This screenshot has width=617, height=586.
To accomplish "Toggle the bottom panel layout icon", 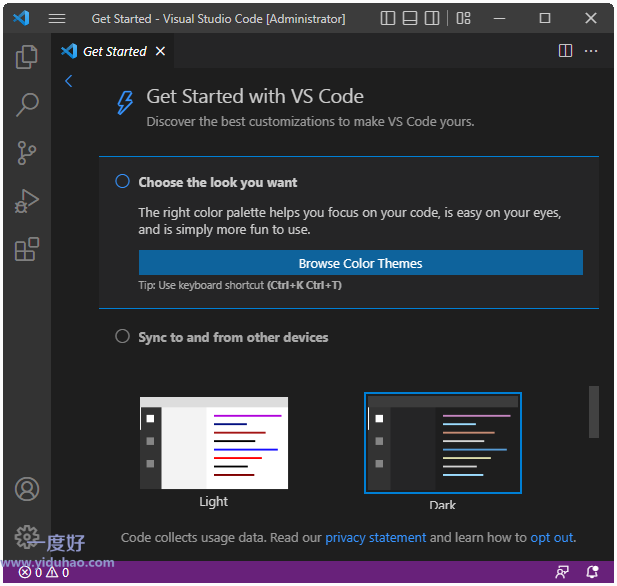I will coord(410,18).
